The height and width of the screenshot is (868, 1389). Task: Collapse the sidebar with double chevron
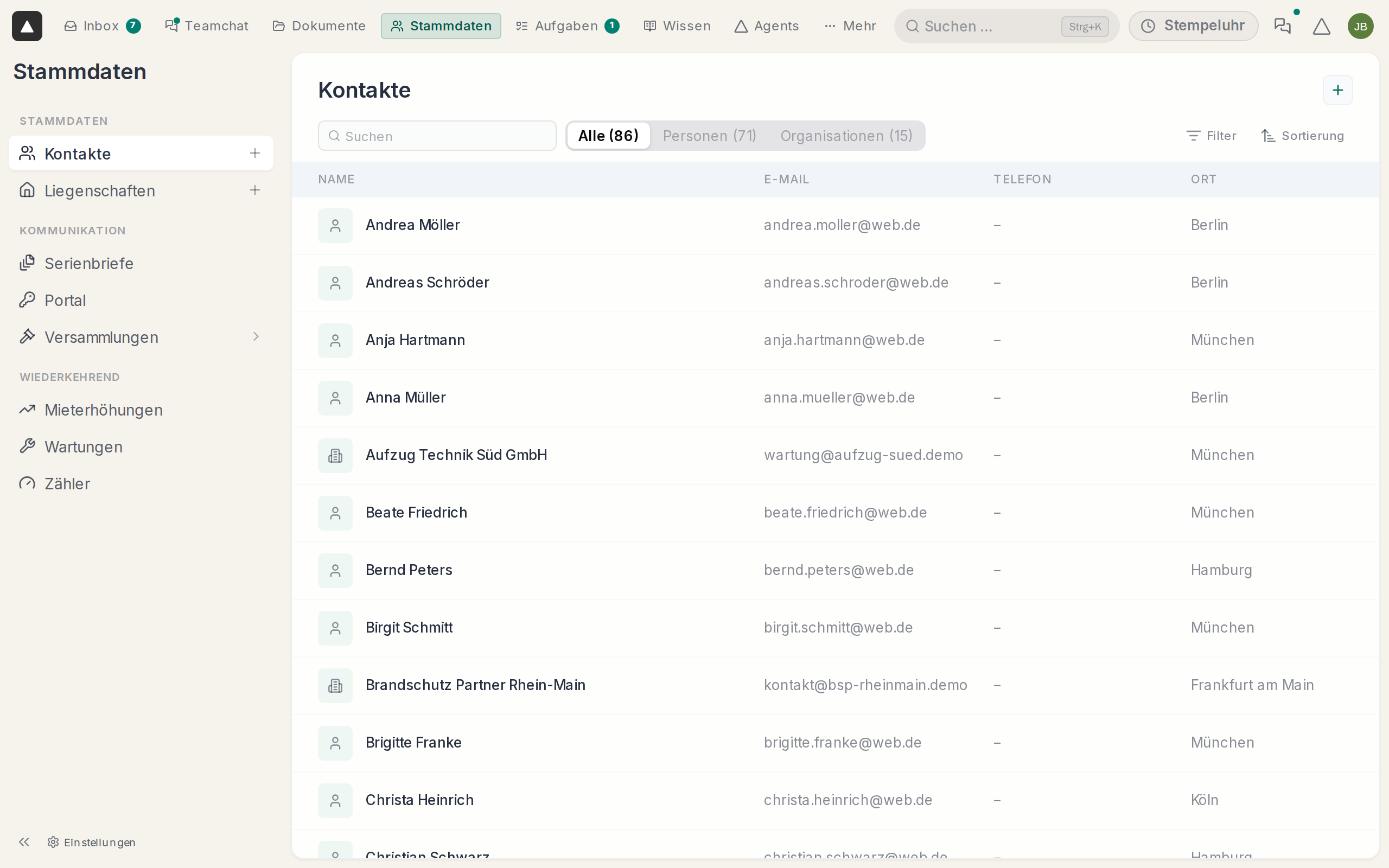pos(24,841)
